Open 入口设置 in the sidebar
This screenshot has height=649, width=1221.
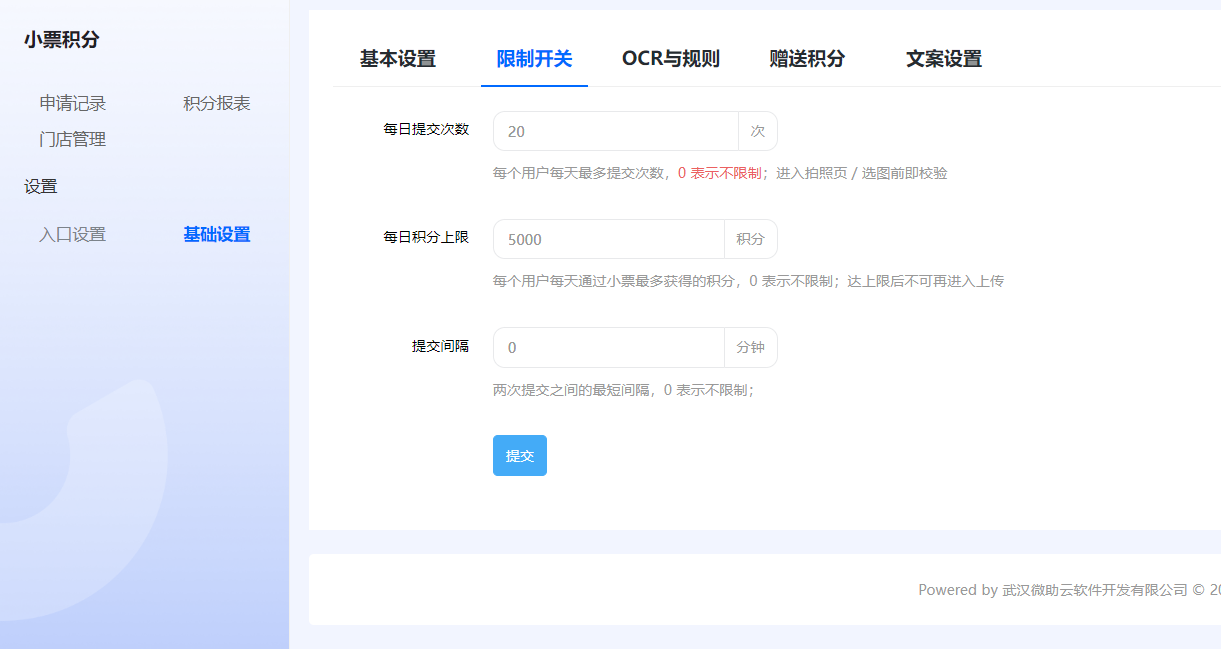click(x=73, y=235)
